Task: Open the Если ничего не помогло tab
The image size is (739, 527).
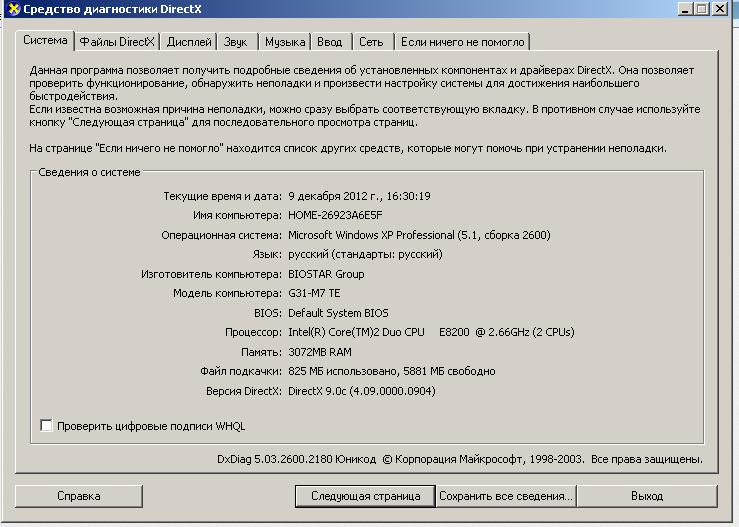Action: coord(462,42)
